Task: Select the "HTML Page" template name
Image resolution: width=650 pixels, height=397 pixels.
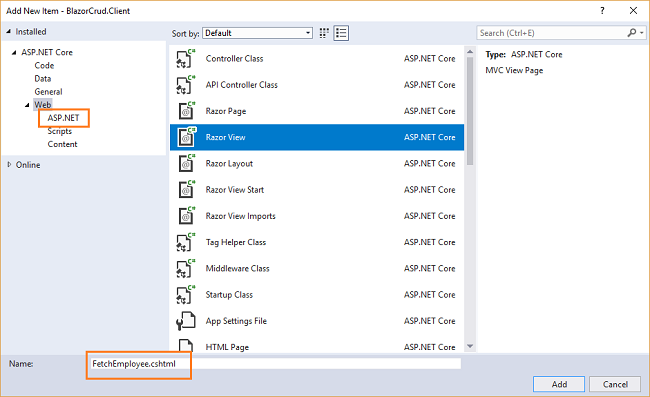Action: click(x=227, y=347)
